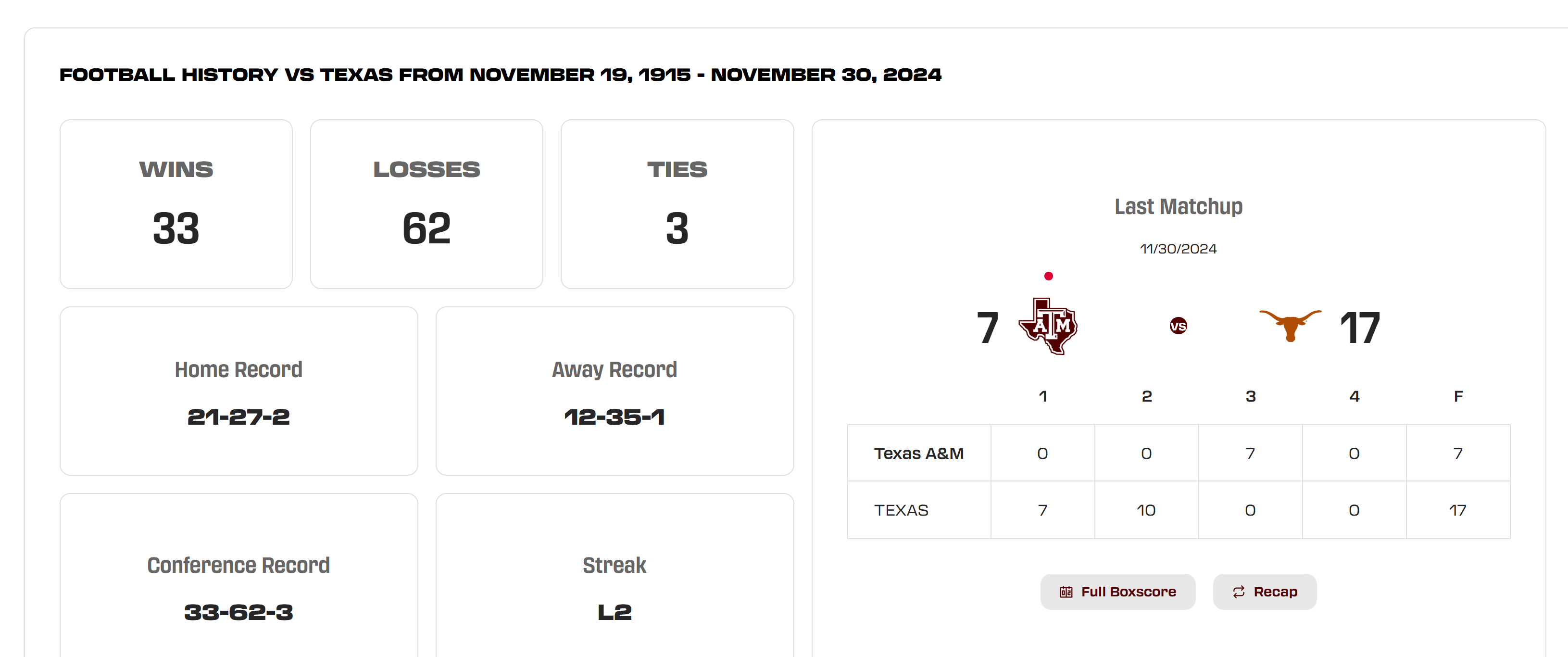
Task: Select the Ties card showing 3
Action: point(677,204)
